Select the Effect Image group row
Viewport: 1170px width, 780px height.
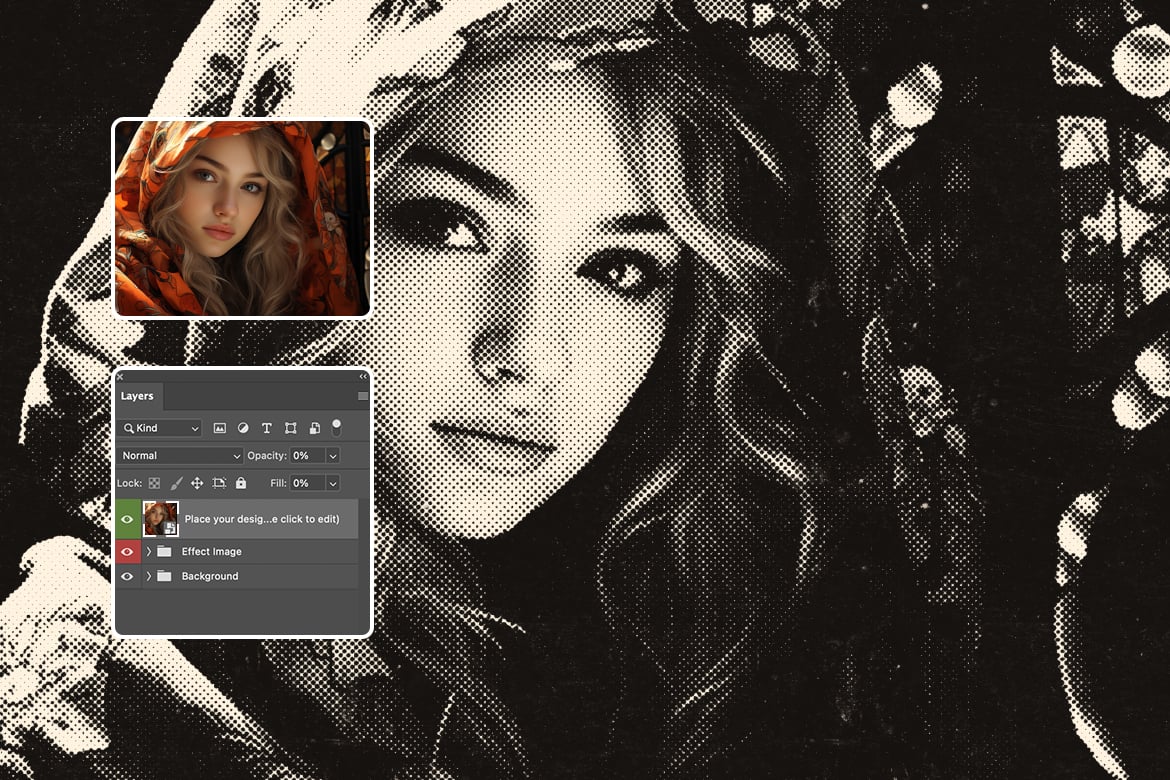[x=237, y=552]
